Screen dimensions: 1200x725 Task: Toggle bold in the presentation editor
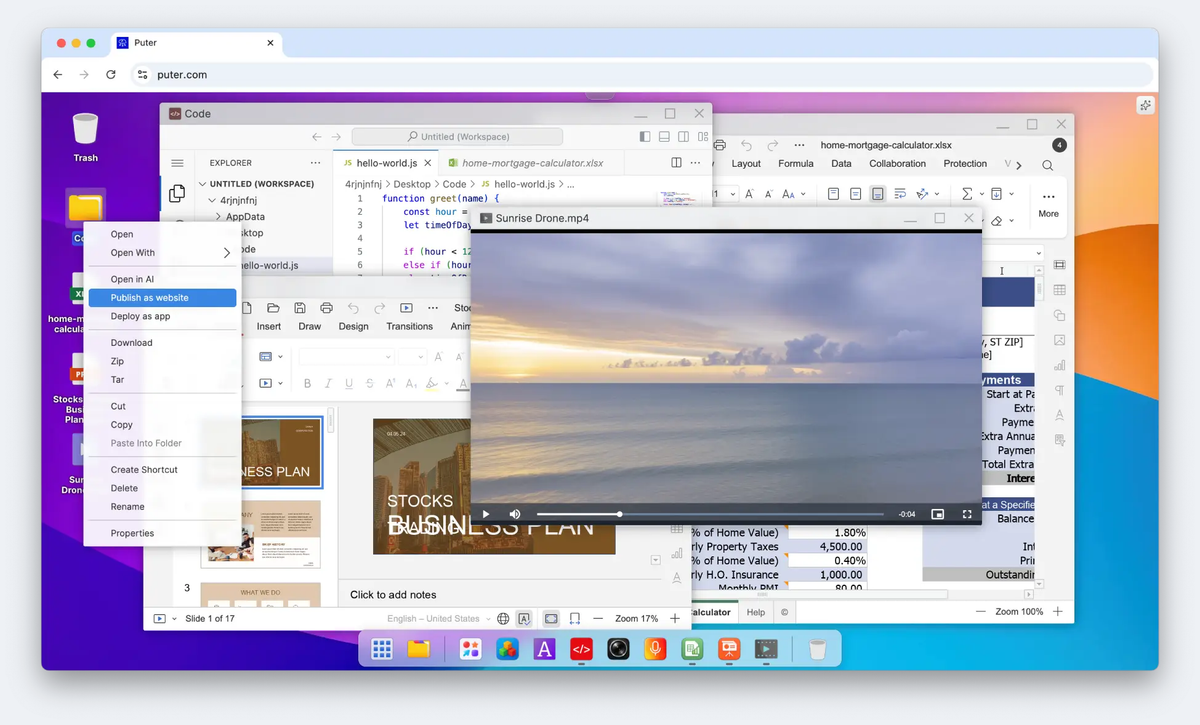(307, 383)
